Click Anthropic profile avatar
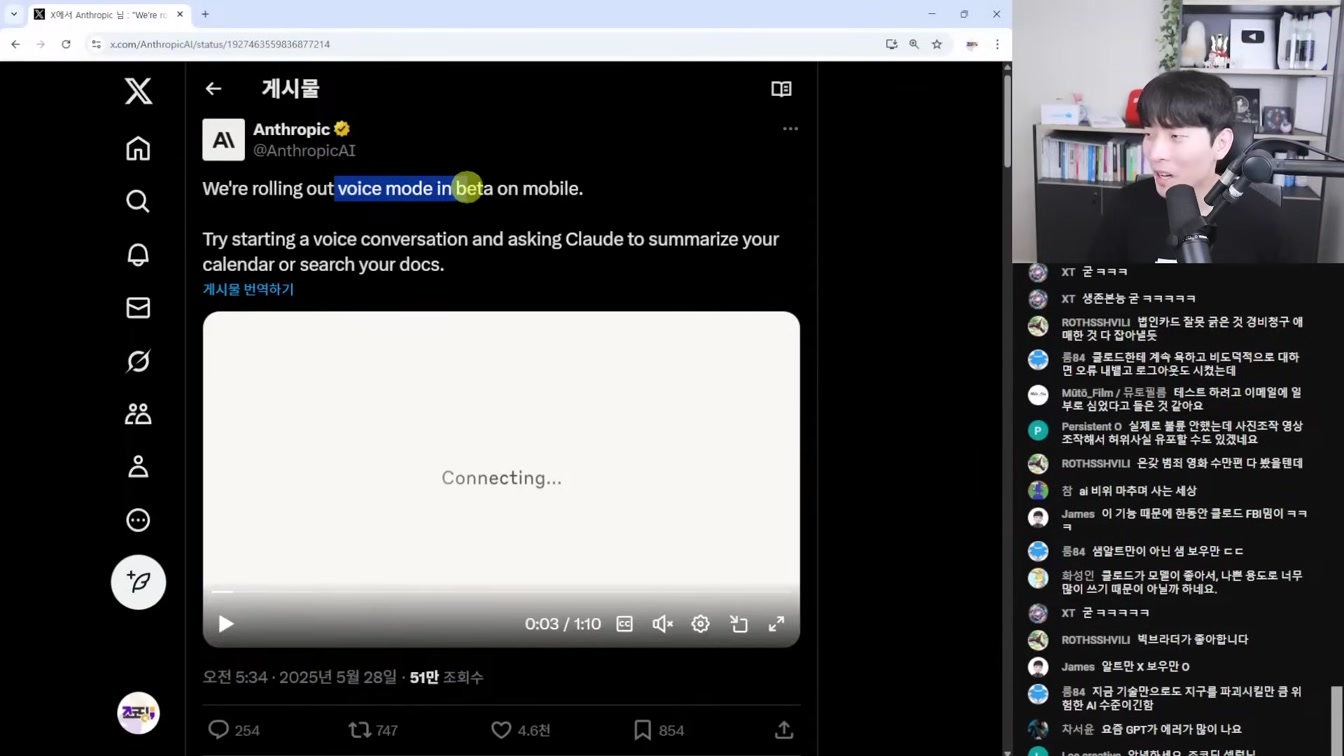1344x756 pixels. pyautogui.click(x=223, y=140)
